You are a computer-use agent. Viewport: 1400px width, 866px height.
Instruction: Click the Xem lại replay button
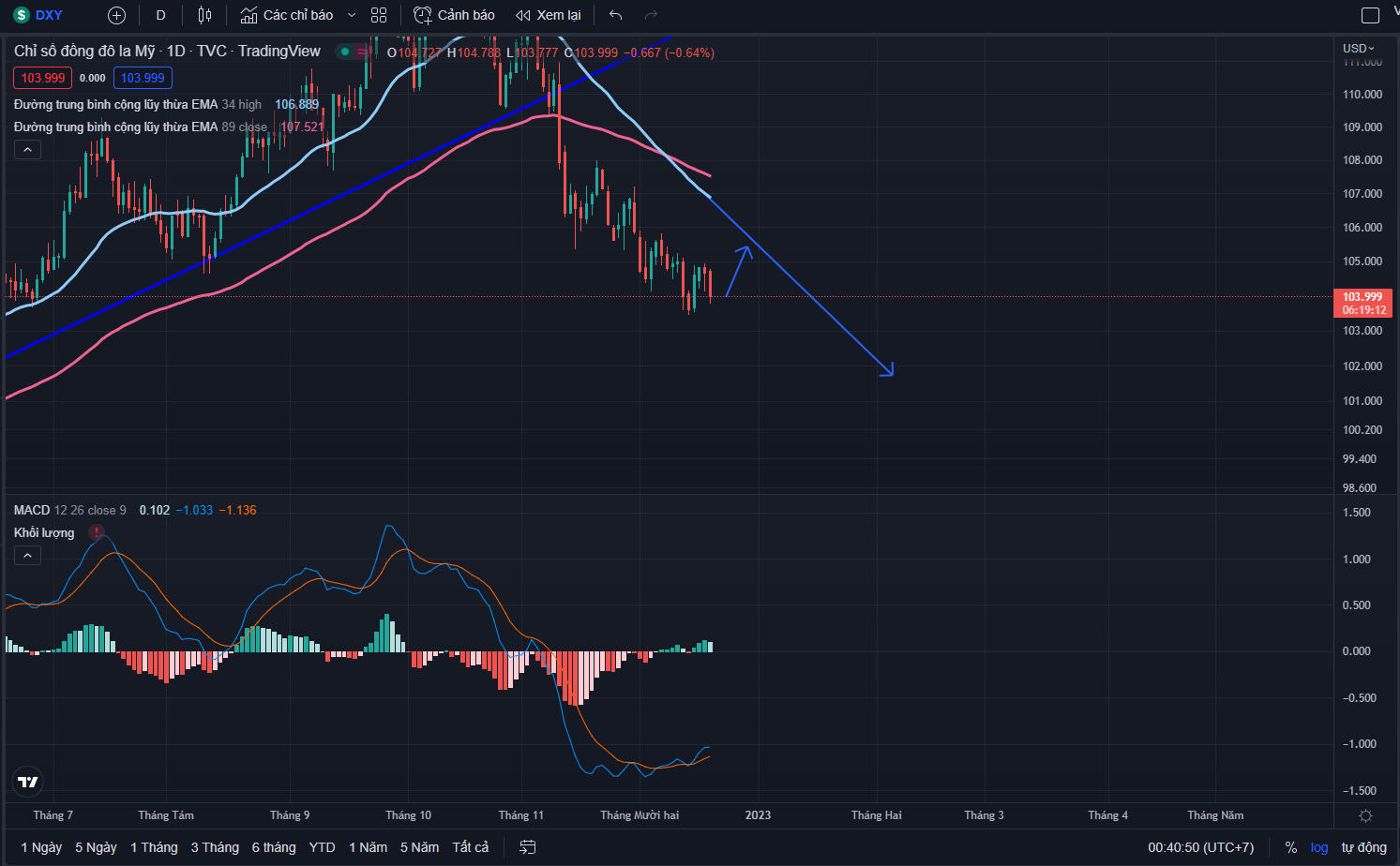tap(549, 15)
